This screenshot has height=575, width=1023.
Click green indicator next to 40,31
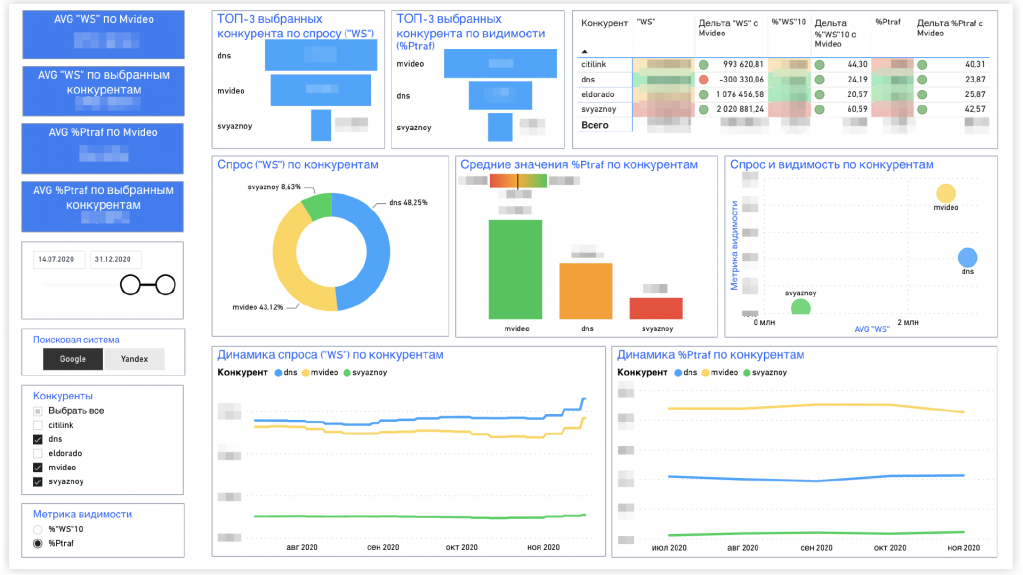coord(922,65)
